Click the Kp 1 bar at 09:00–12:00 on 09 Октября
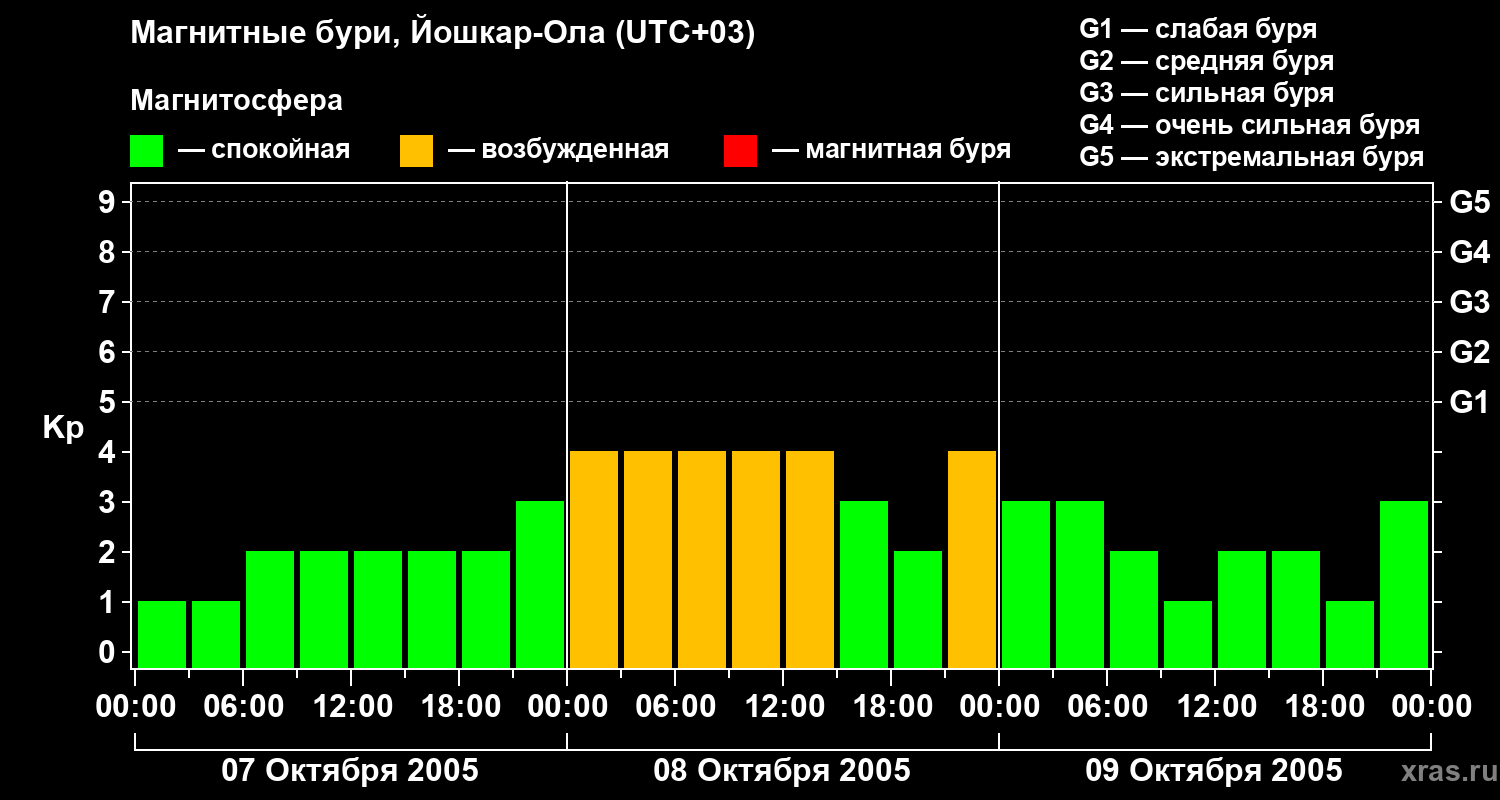Viewport: 1500px width, 800px height. 1188,634
